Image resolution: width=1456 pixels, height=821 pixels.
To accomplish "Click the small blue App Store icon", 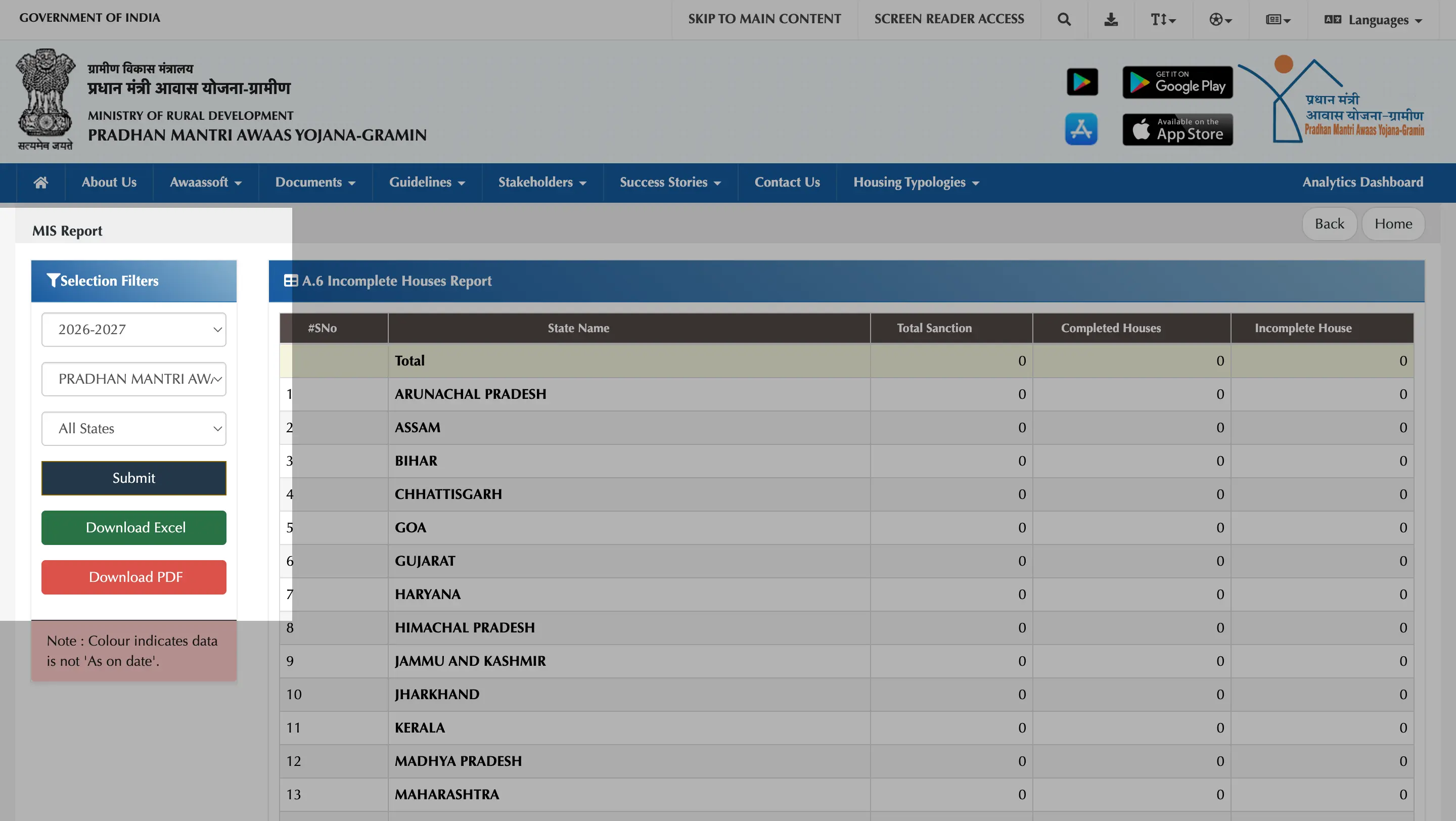I will tap(1081, 129).
